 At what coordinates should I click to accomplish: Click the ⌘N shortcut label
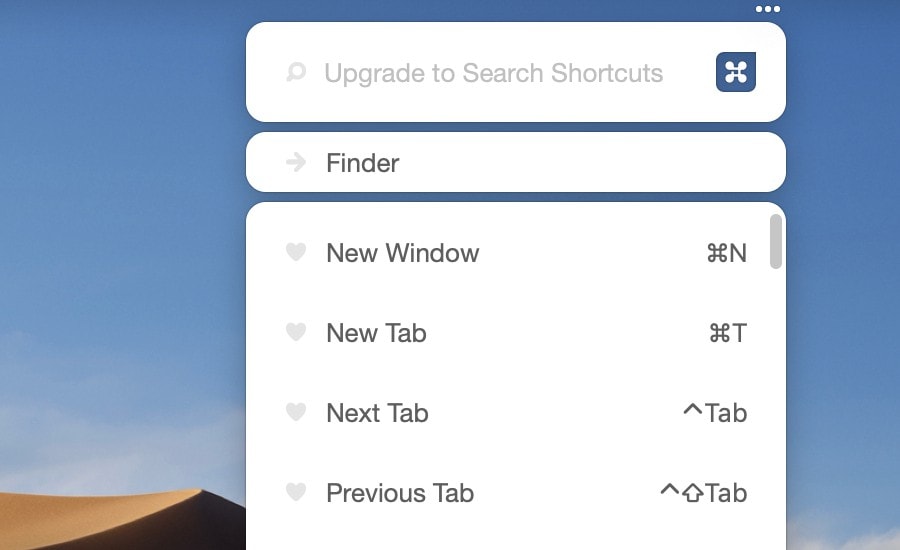(727, 253)
